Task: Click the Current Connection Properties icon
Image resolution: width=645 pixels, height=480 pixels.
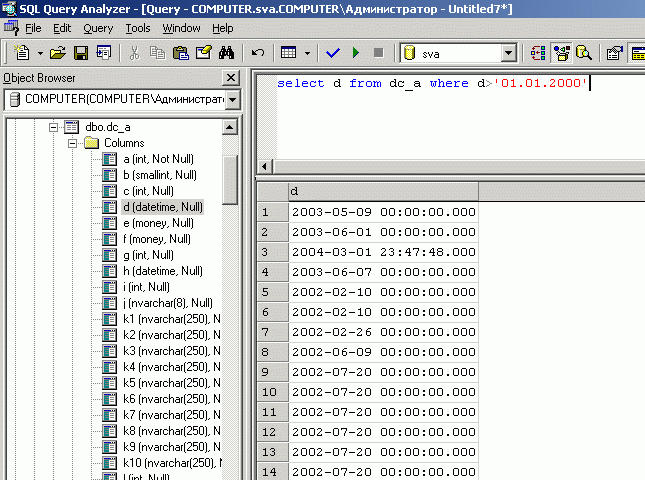Action: (x=614, y=53)
